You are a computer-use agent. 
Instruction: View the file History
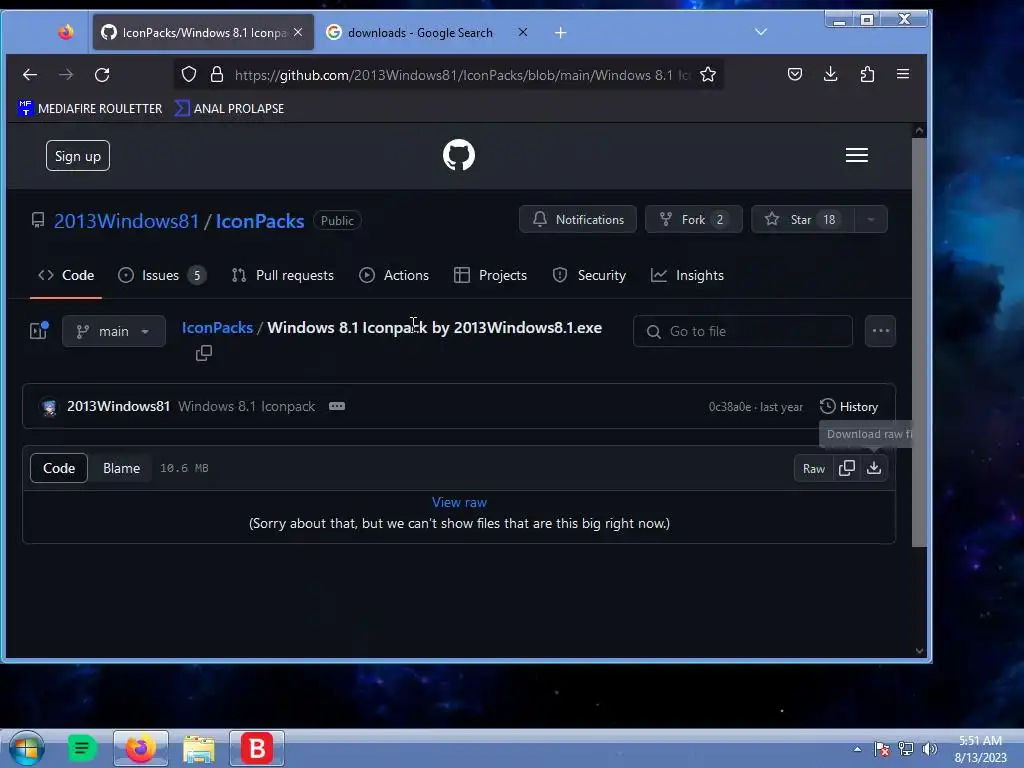(849, 407)
